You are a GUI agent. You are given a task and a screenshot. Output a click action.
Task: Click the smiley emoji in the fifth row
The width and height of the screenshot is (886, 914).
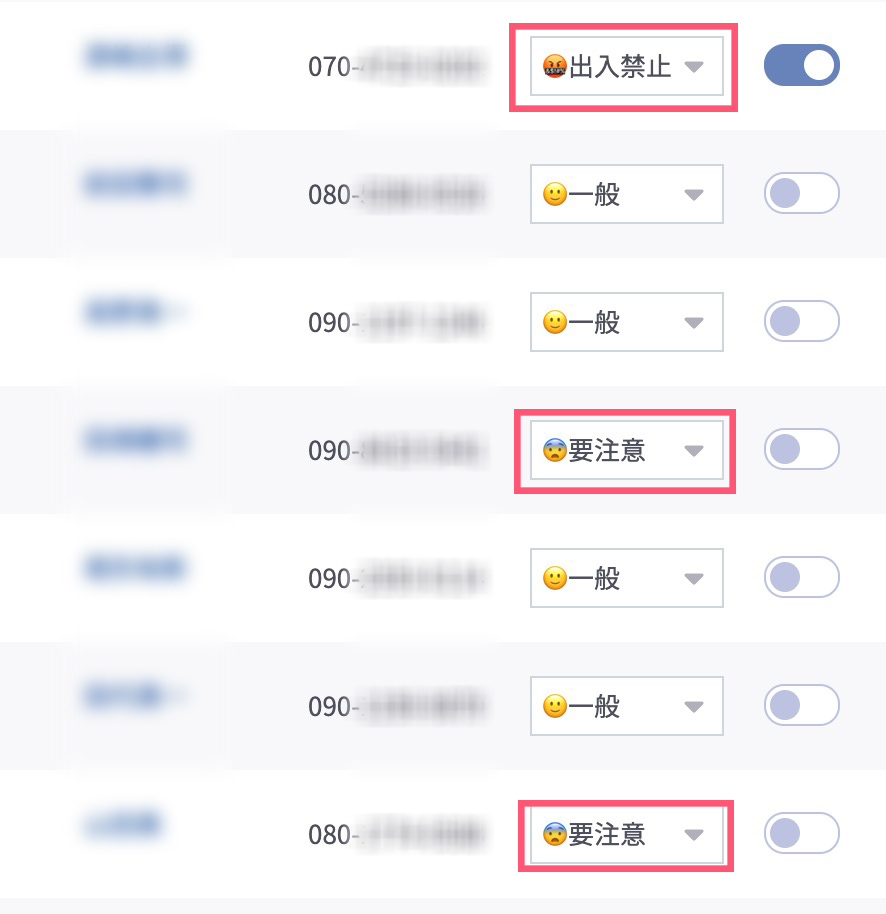[x=554, y=578]
